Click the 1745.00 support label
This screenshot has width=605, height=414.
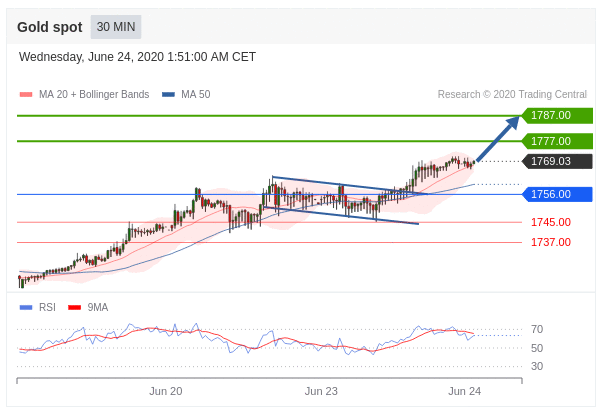(x=551, y=222)
